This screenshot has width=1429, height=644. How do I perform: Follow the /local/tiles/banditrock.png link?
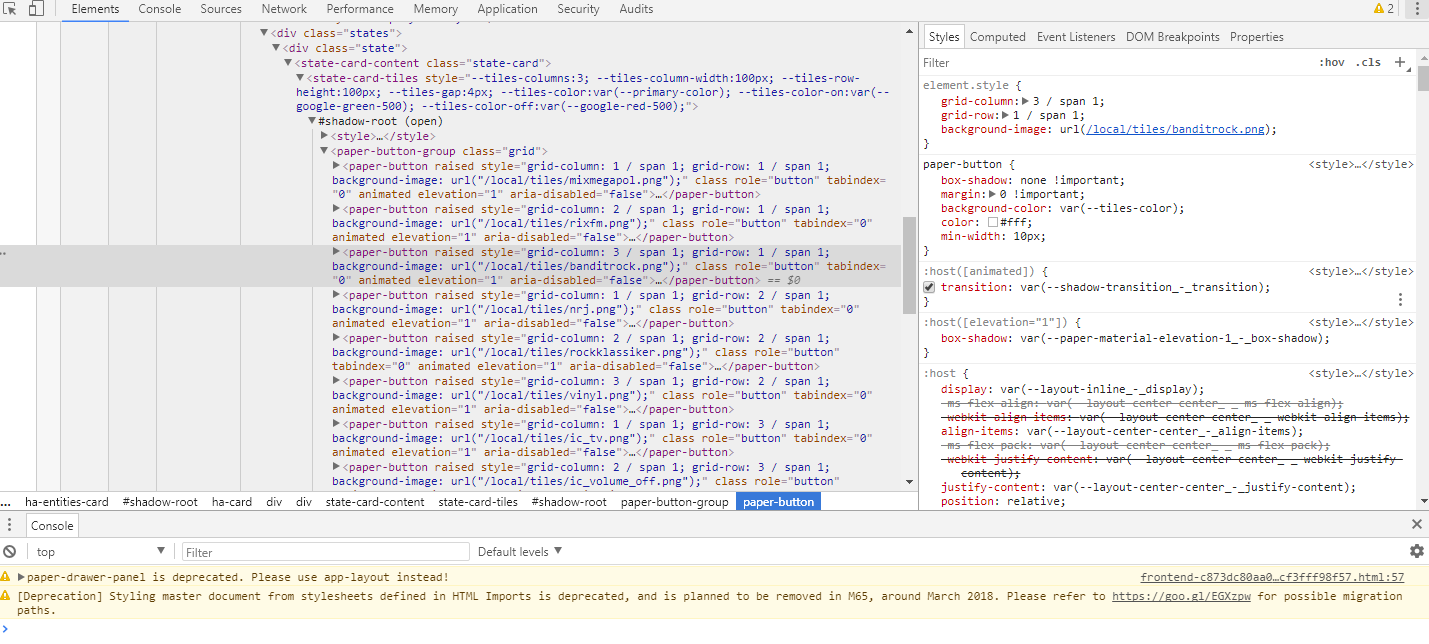point(1178,129)
